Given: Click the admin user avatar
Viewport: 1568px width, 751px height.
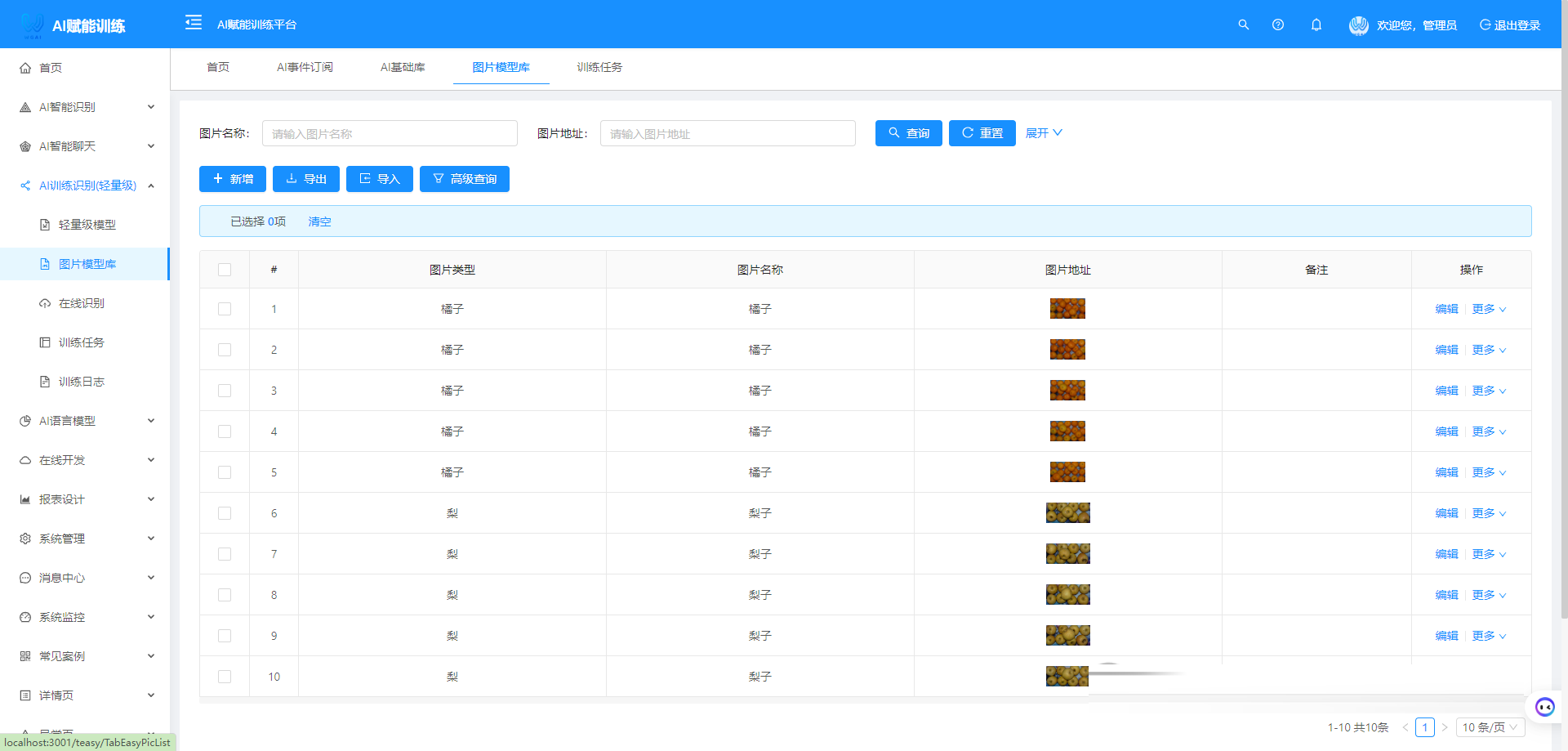Looking at the screenshot, I should 1358,25.
